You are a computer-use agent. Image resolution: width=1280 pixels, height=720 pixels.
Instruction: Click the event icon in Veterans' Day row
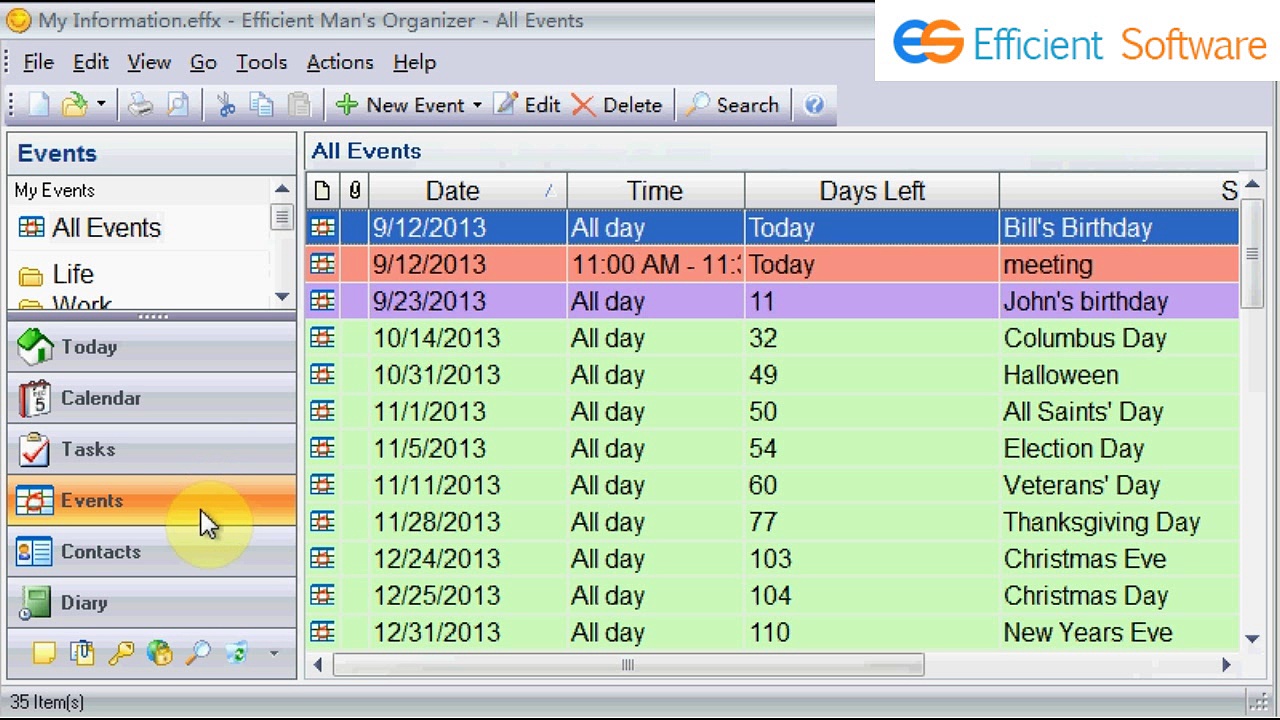pyautogui.click(x=322, y=485)
